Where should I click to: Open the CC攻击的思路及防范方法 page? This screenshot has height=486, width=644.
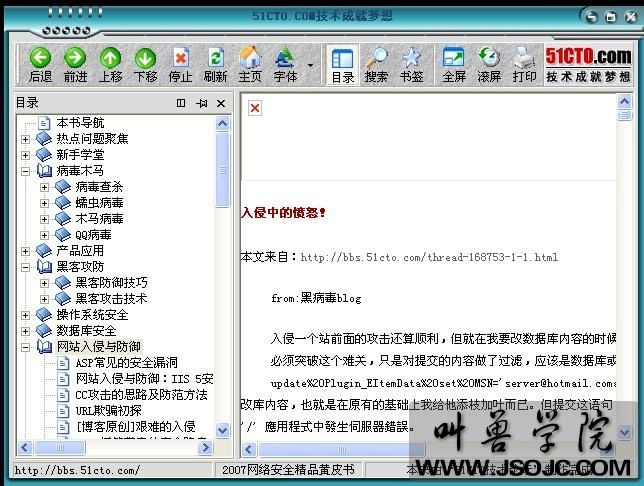141,395
